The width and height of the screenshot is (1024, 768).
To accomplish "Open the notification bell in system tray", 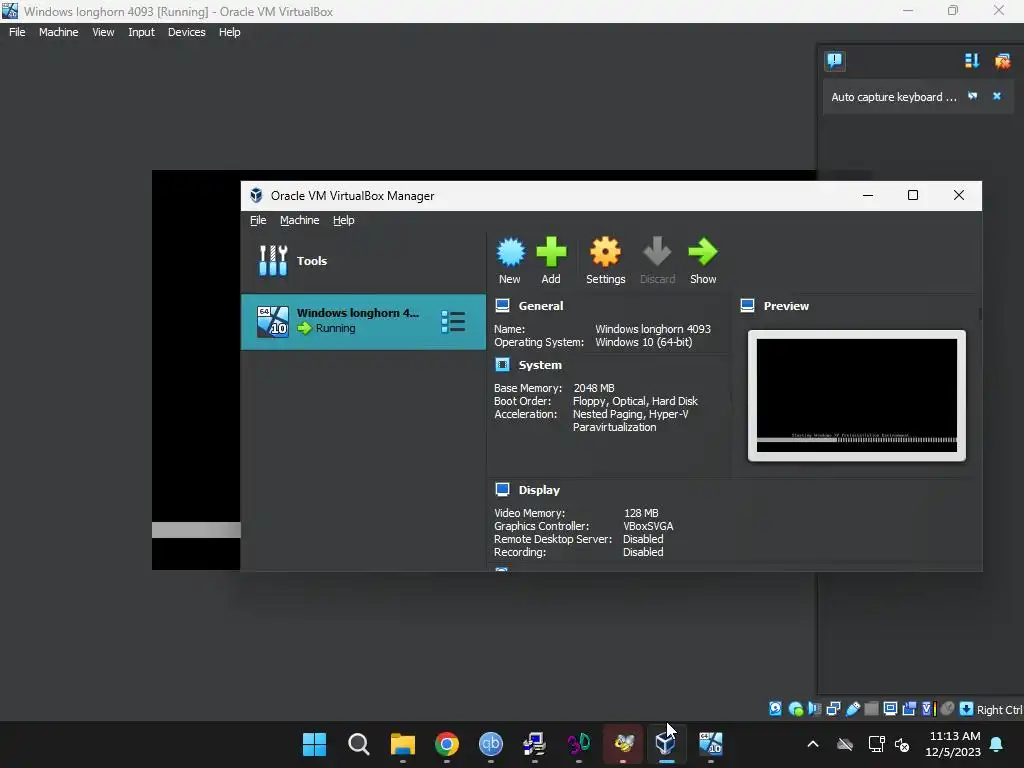I will pos(997,744).
